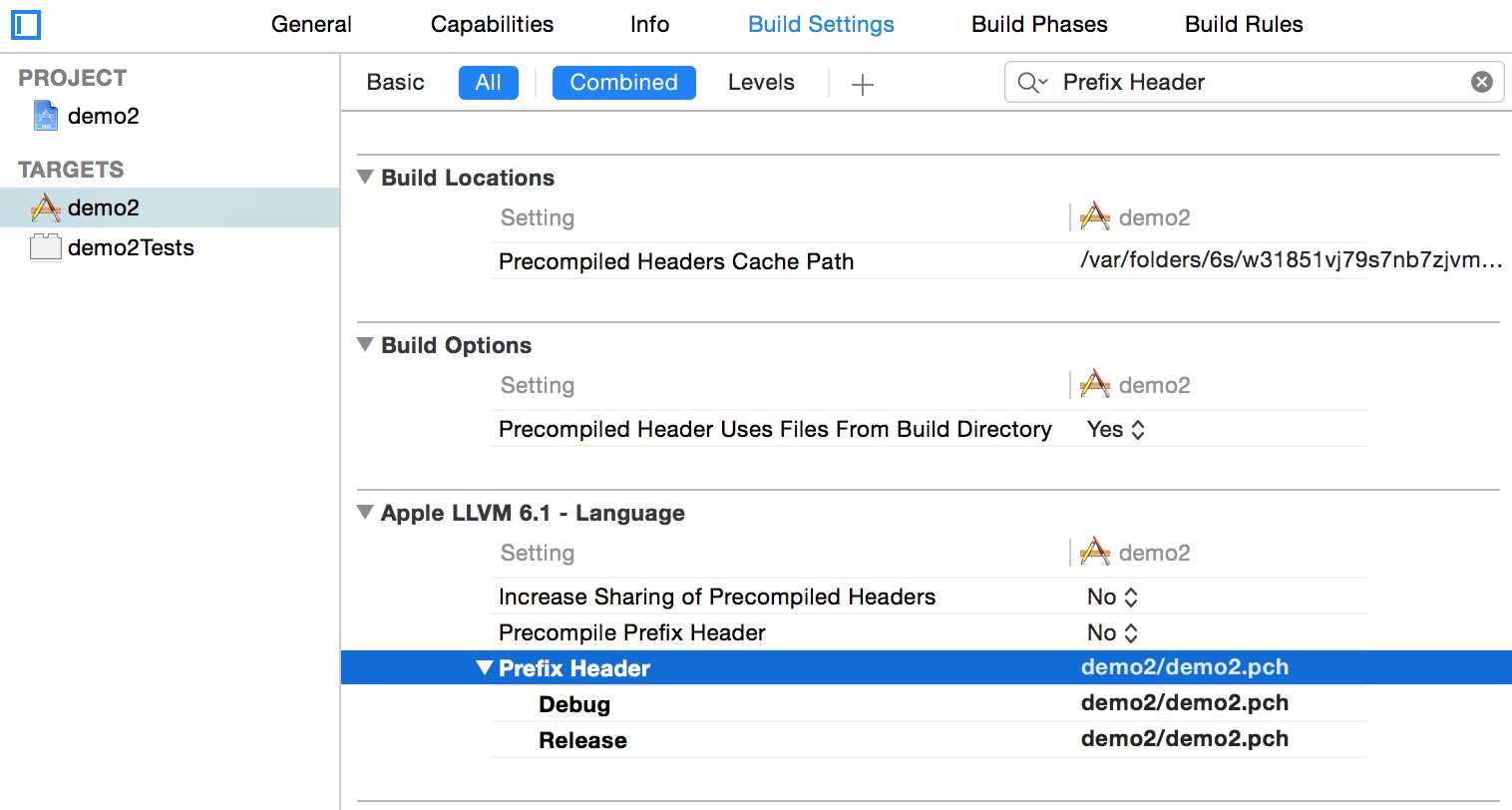The height and width of the screenshot is (810, 1512).
Task: Collapse the Prefix Header setting row
Action: coord(485,667)
